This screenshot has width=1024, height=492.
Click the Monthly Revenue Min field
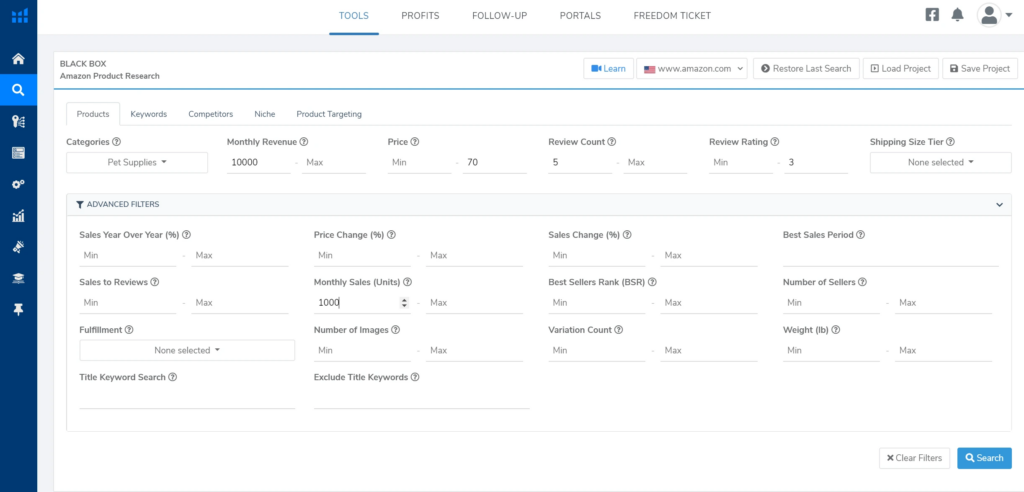pos(259,163)
